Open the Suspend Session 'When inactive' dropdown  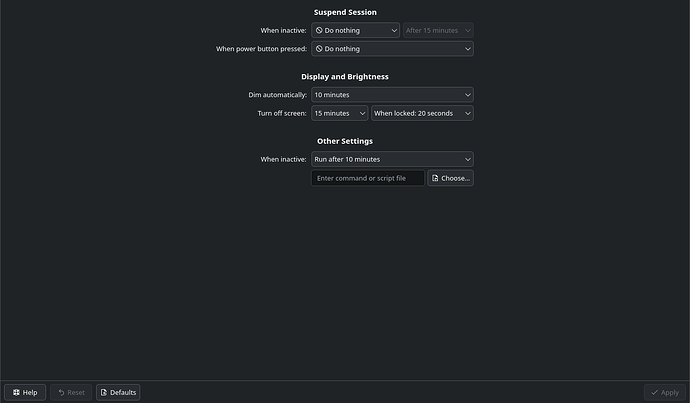coord(355,30)
